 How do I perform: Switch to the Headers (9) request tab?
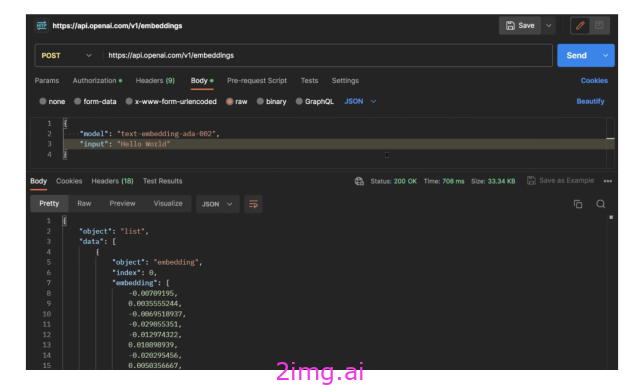click(x=155, y=81)
